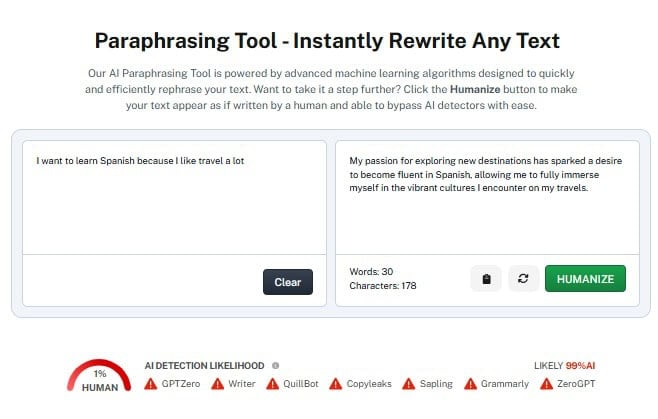This screenshot has width=658, height=419.
Task: Click the ZeroGPT warning icon
Action: [546, 384]
